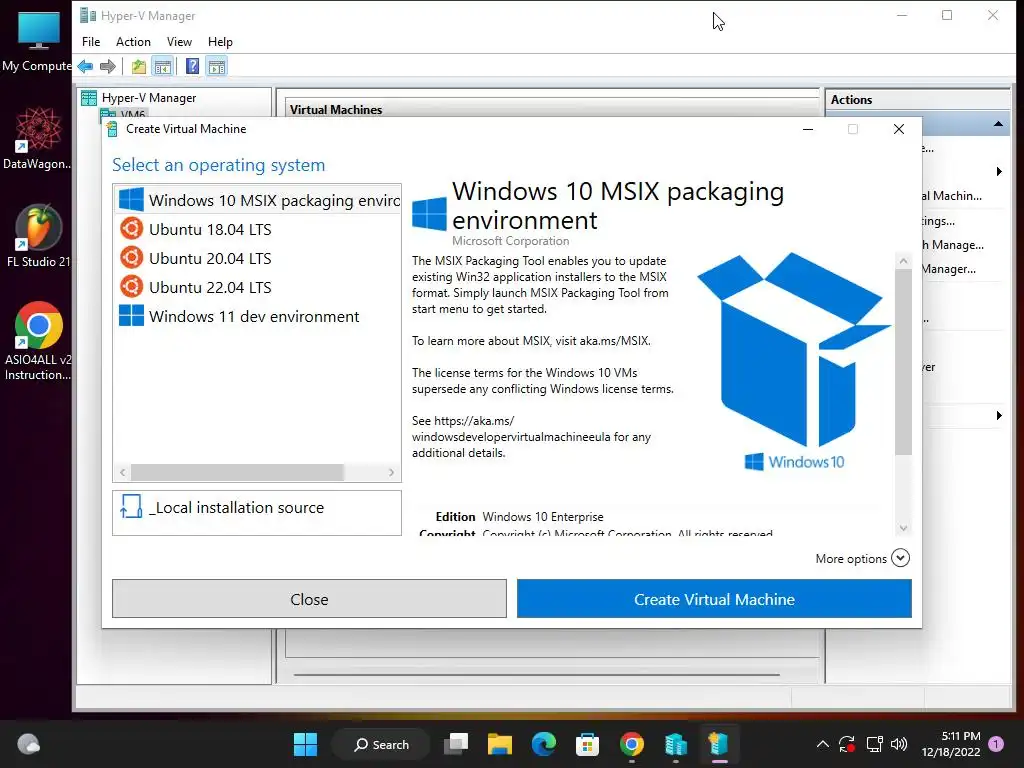The width and height of the screenshot is (1024, 768).
Task: Click the taskbar Search box
Action: click(381, 744)
